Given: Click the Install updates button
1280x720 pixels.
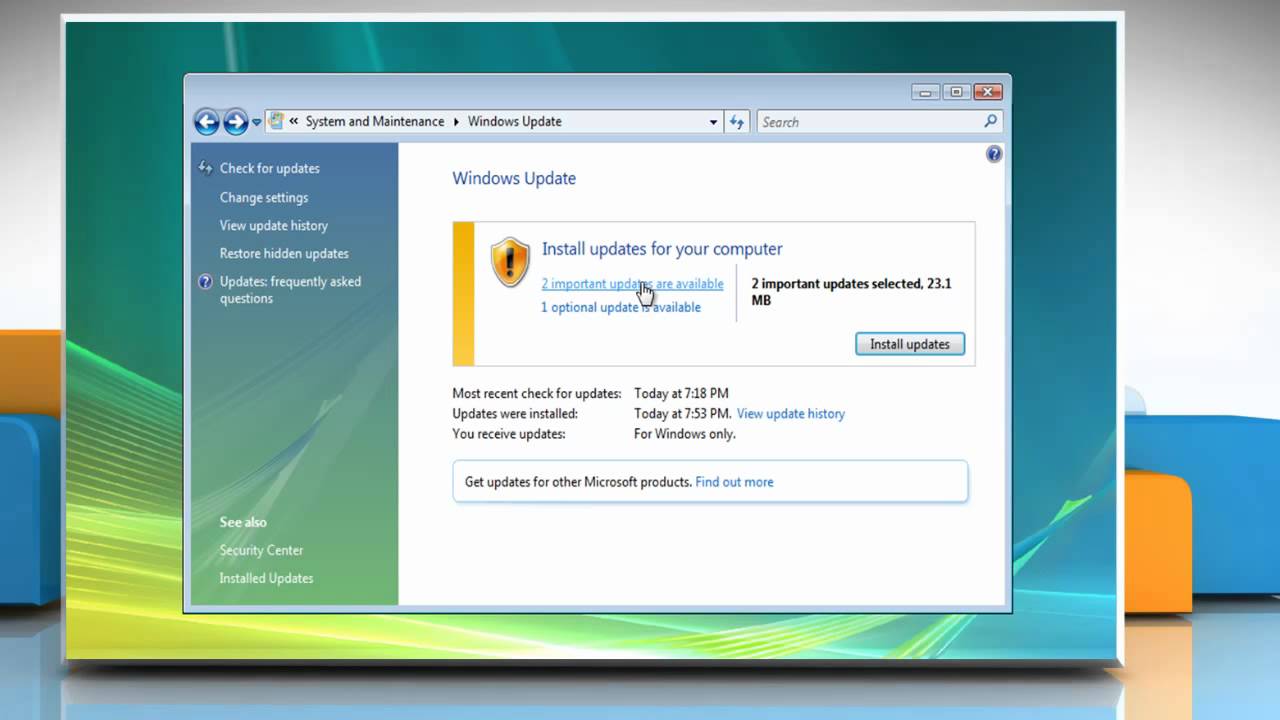Looking at the screenshot, I should coord(910,344).
